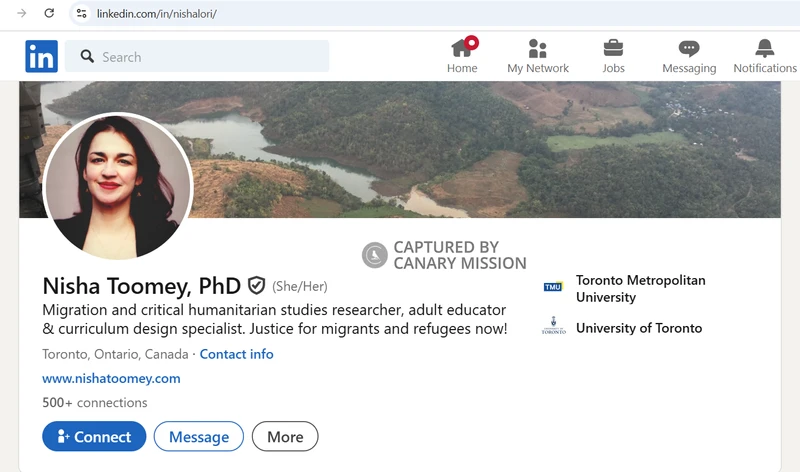This screenshot has height=472, width=800.
Task: Click the verification shield badge beside name
Action: 256,286
